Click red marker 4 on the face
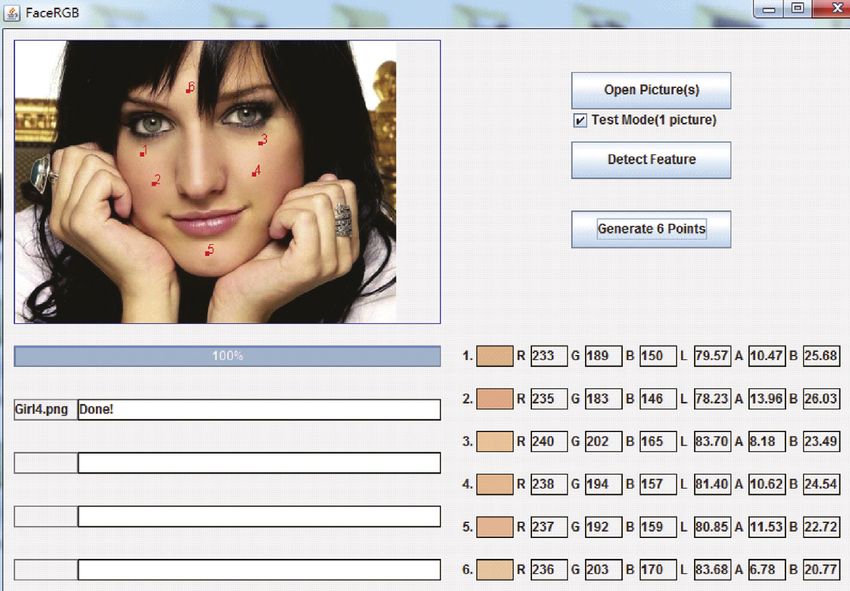Image resolution: width=850 pixels, height=591 pixels. [256, 171]
